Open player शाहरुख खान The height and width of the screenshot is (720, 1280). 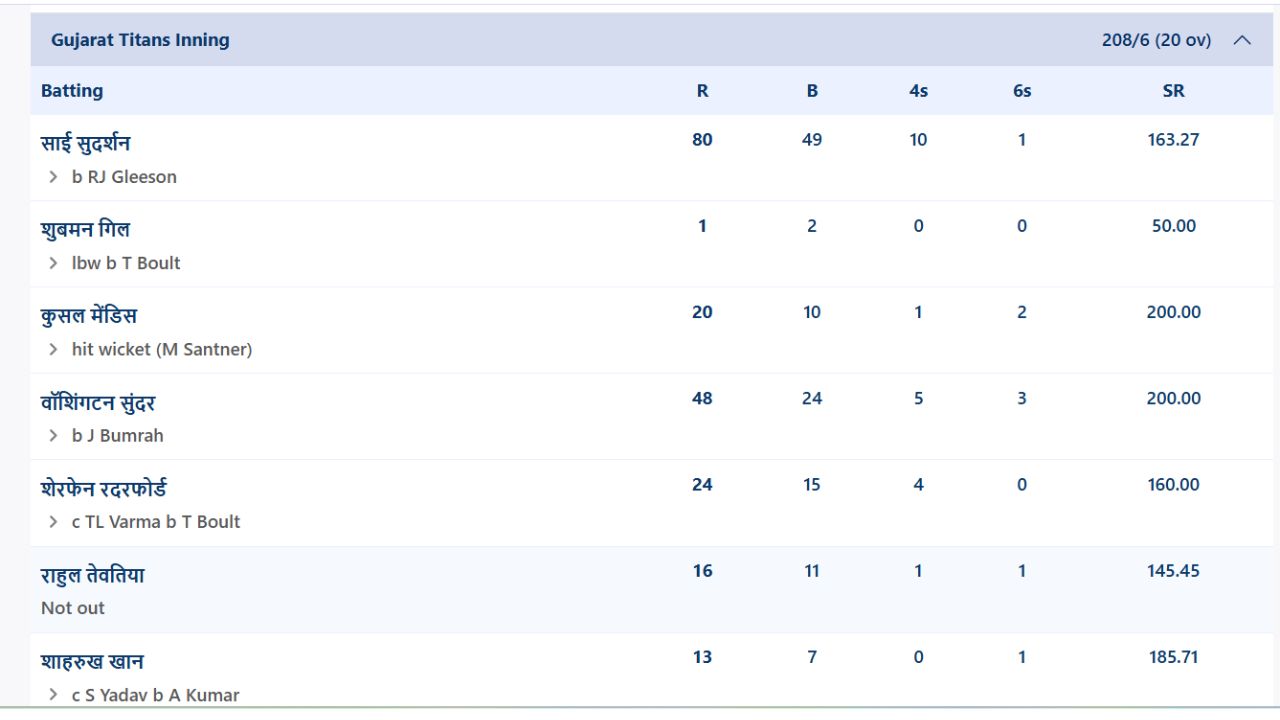tap(92, 661)
